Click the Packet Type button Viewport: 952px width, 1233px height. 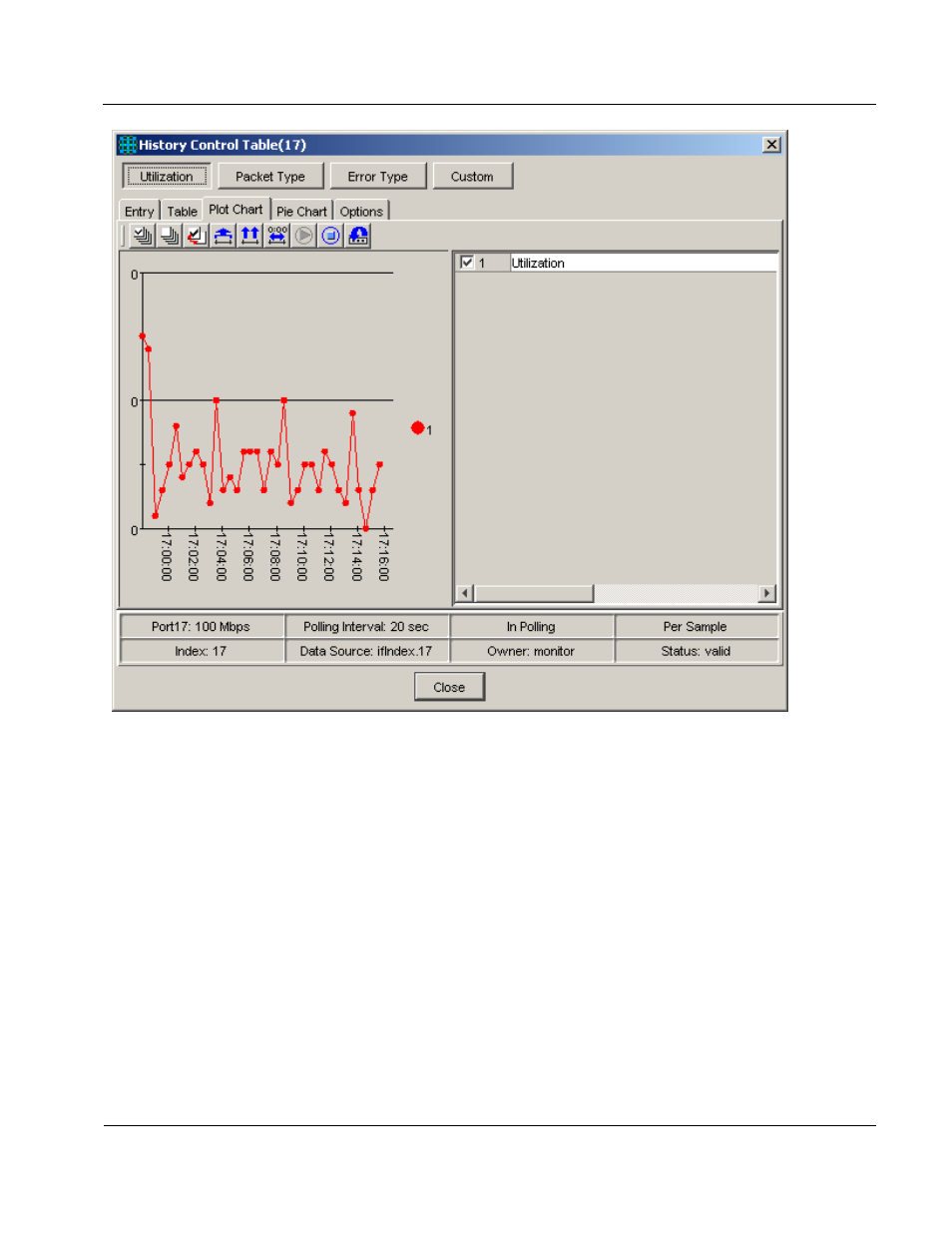[270, 177]
